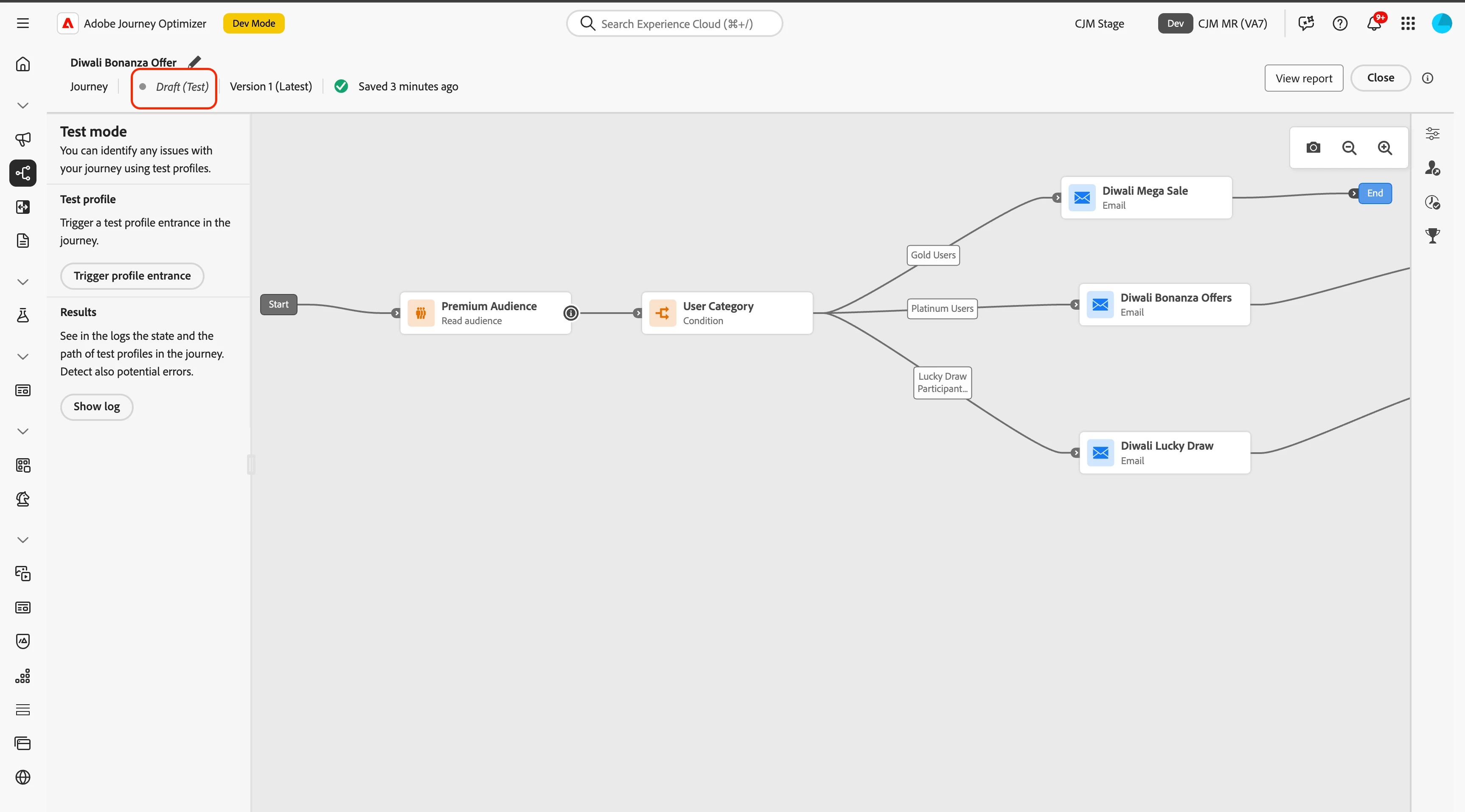This screenshot has height=812, width=1465.
Task: Click the Show log button
Action: tap(97, 406)
